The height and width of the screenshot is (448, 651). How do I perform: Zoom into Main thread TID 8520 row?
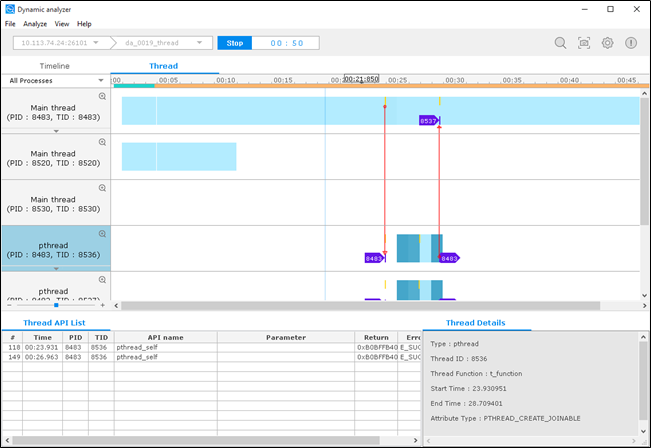coord(102,142)
